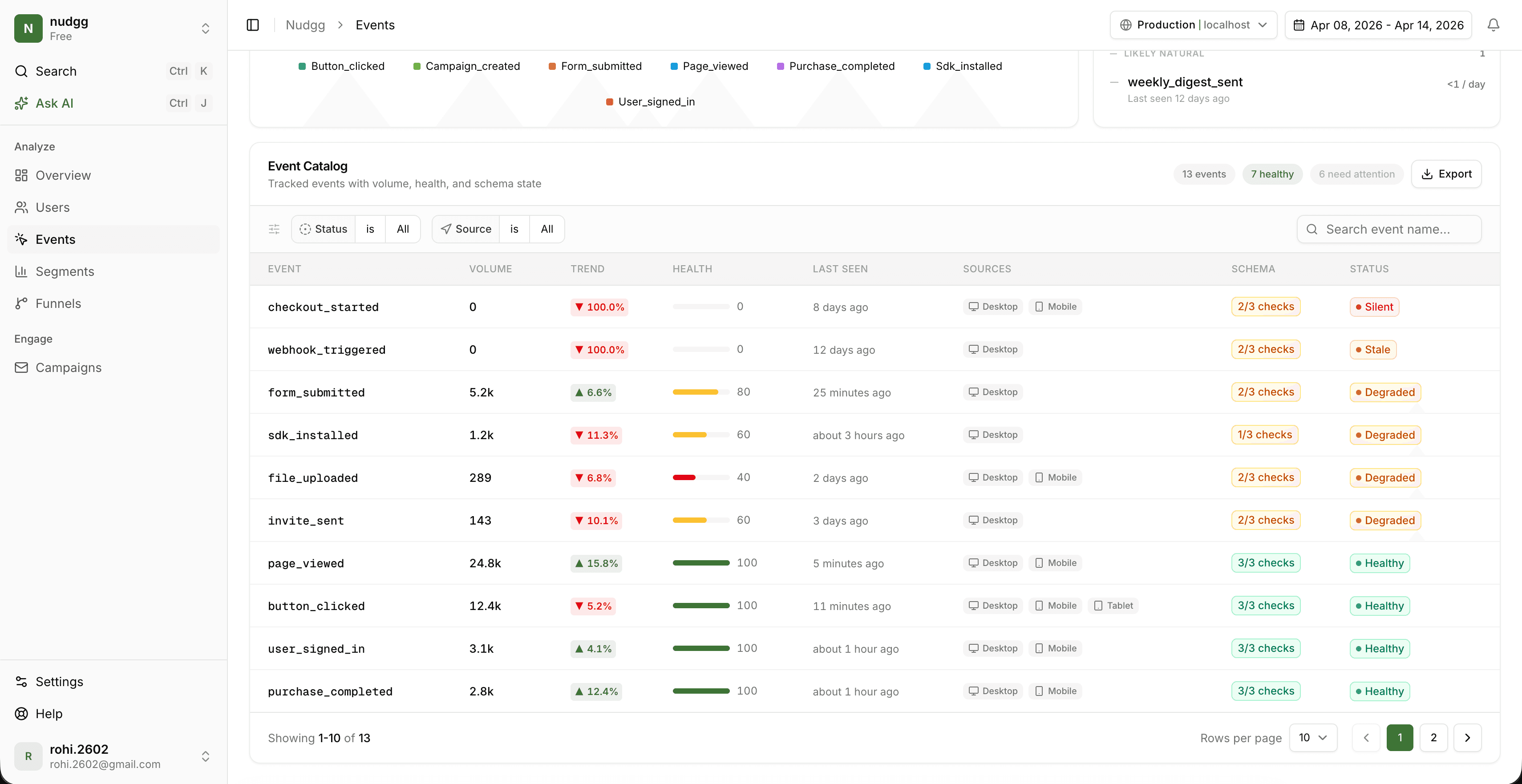Open Overview in the sidebar
This screenshot has width=1522, height=784.
pyautogui.click(x=113, y=175)
